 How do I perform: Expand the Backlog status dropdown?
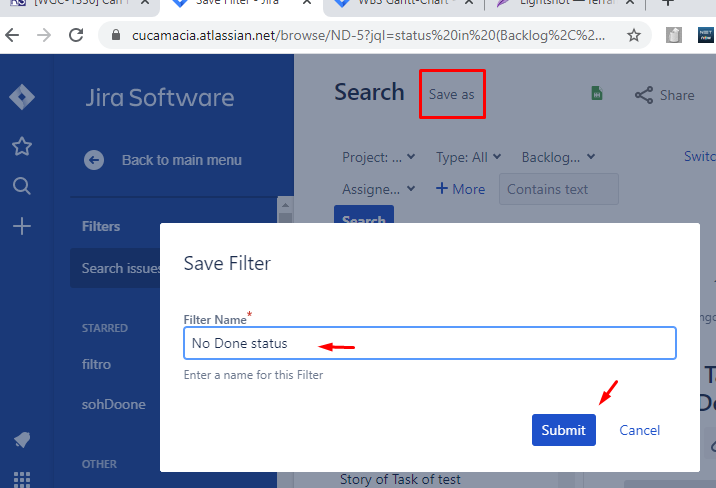pyautogui.click(x=558, y=157)
